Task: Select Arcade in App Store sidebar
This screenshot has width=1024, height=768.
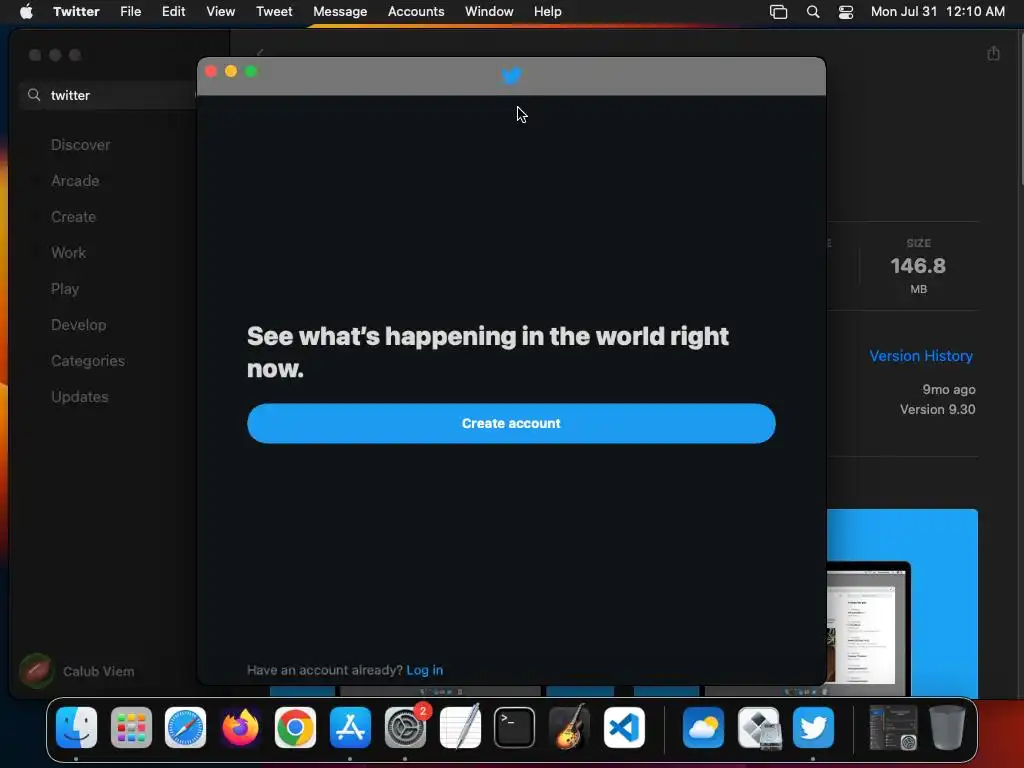Action: point(75,181)
